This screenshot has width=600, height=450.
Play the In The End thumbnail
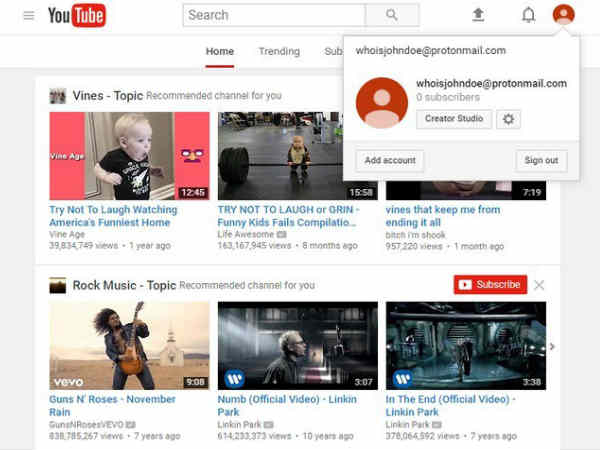pos(466,346)
